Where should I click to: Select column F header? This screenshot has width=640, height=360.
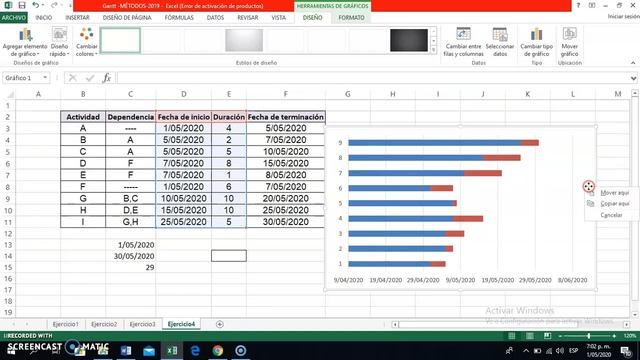pos(286,94)
